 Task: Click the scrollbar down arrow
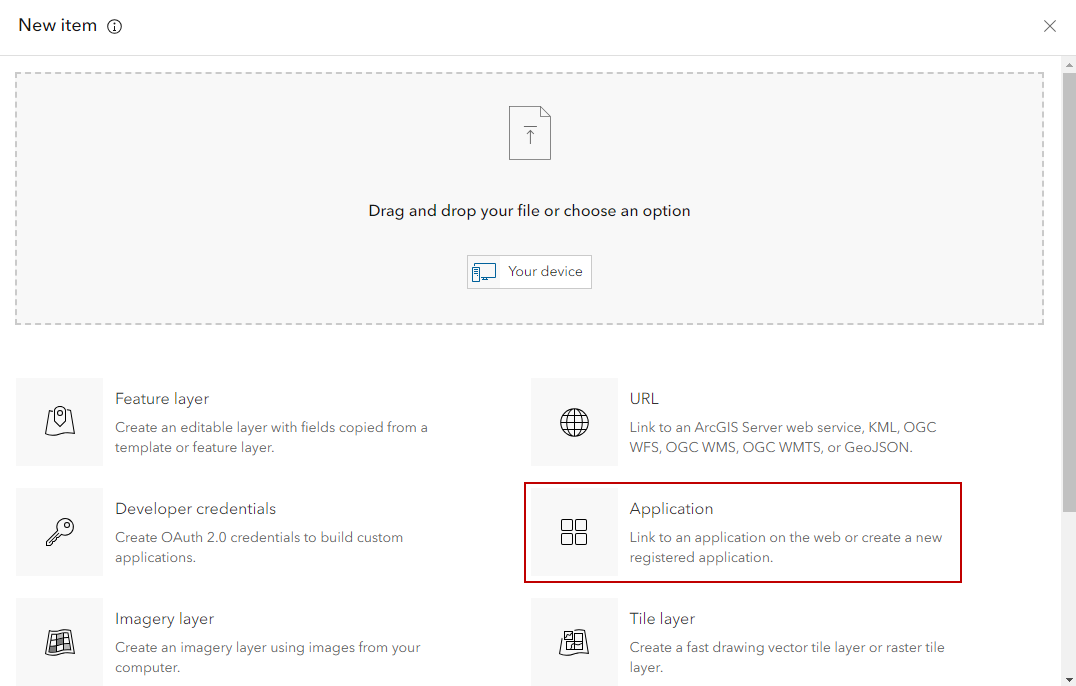pos(1068,679)
